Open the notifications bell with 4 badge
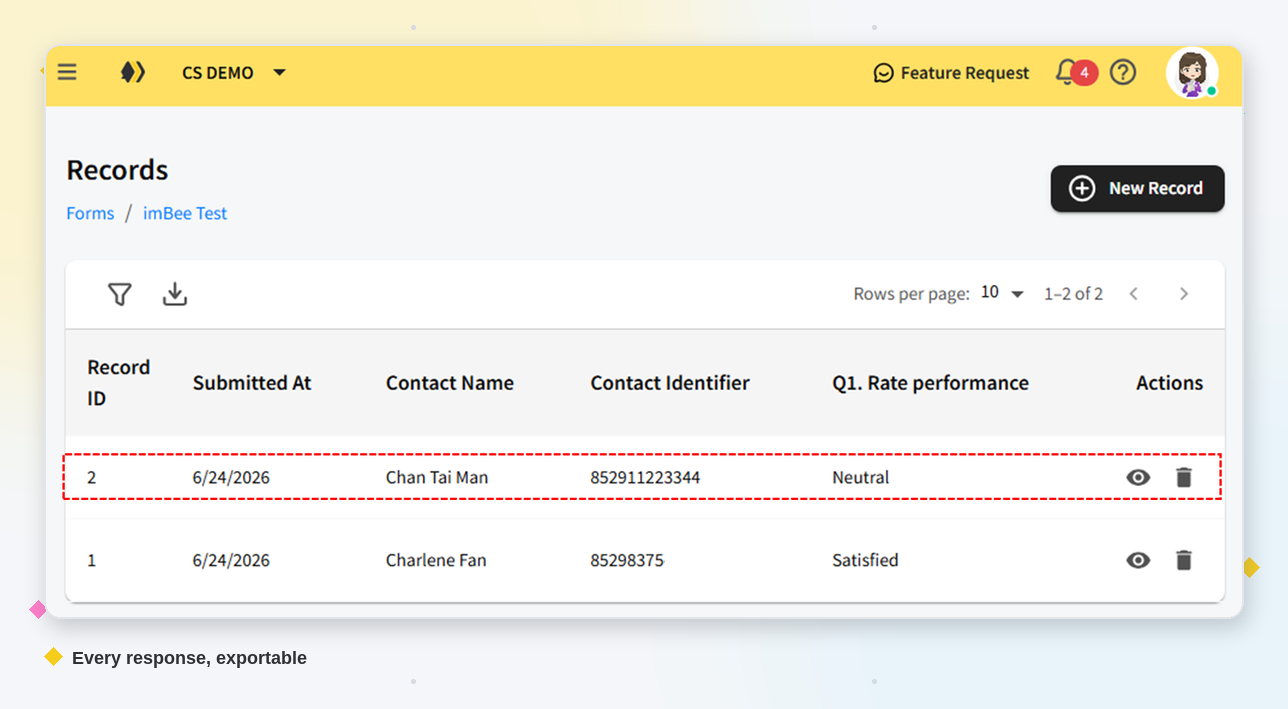 (1076, 72)
